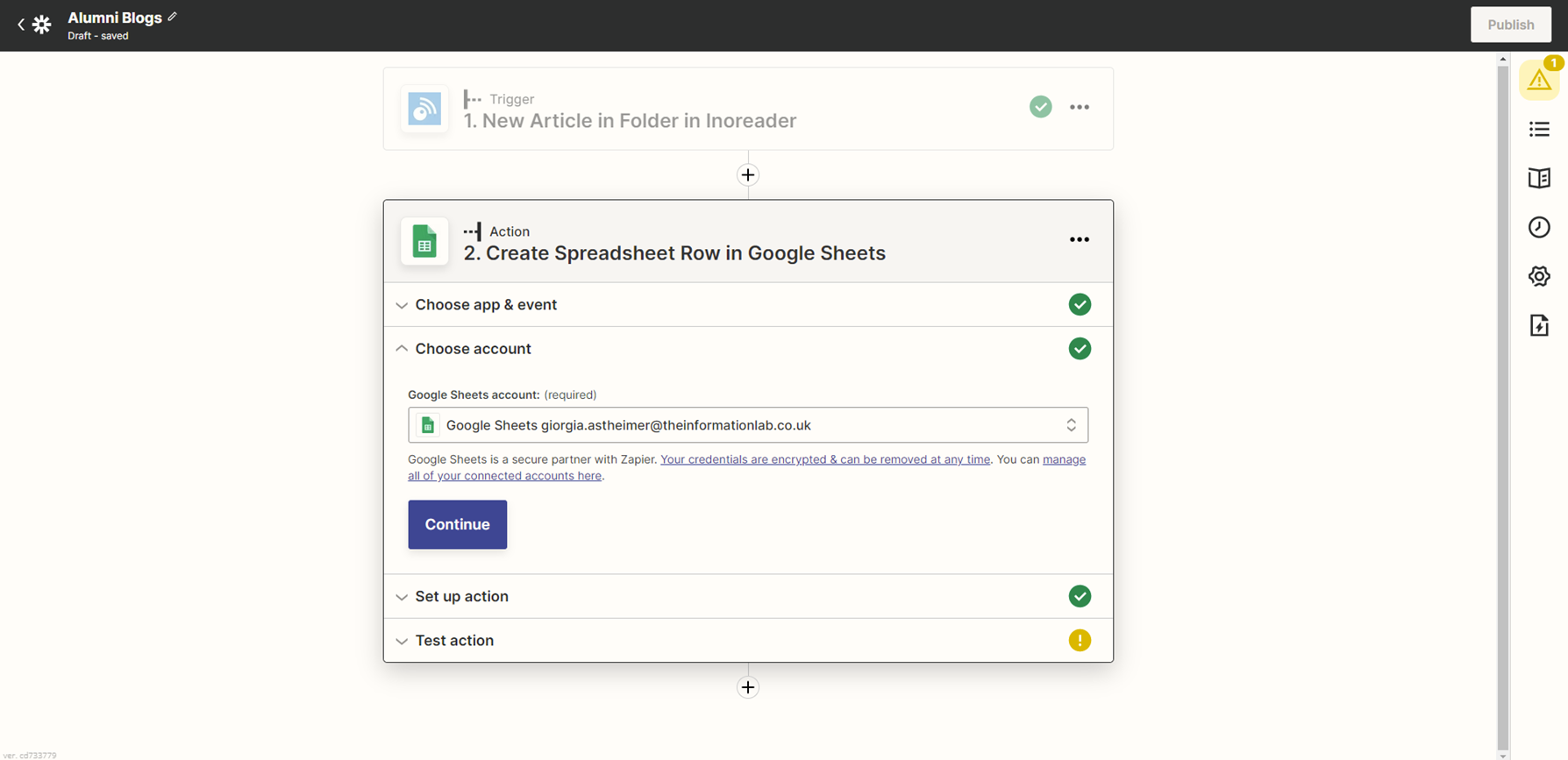Open the help book icon

1539,178
